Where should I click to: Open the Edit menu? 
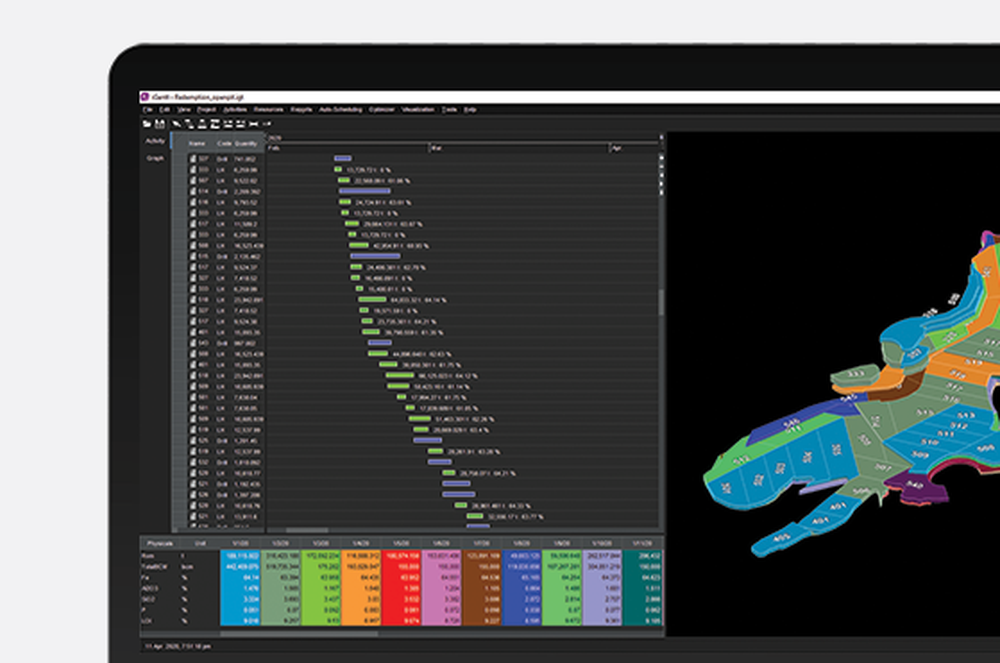[x=165, y=110]
